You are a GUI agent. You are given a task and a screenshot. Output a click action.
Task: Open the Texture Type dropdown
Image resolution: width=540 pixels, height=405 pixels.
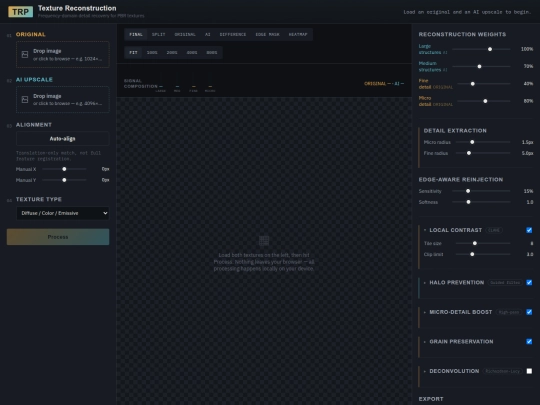pyautogui.click(x=63, y=213)
